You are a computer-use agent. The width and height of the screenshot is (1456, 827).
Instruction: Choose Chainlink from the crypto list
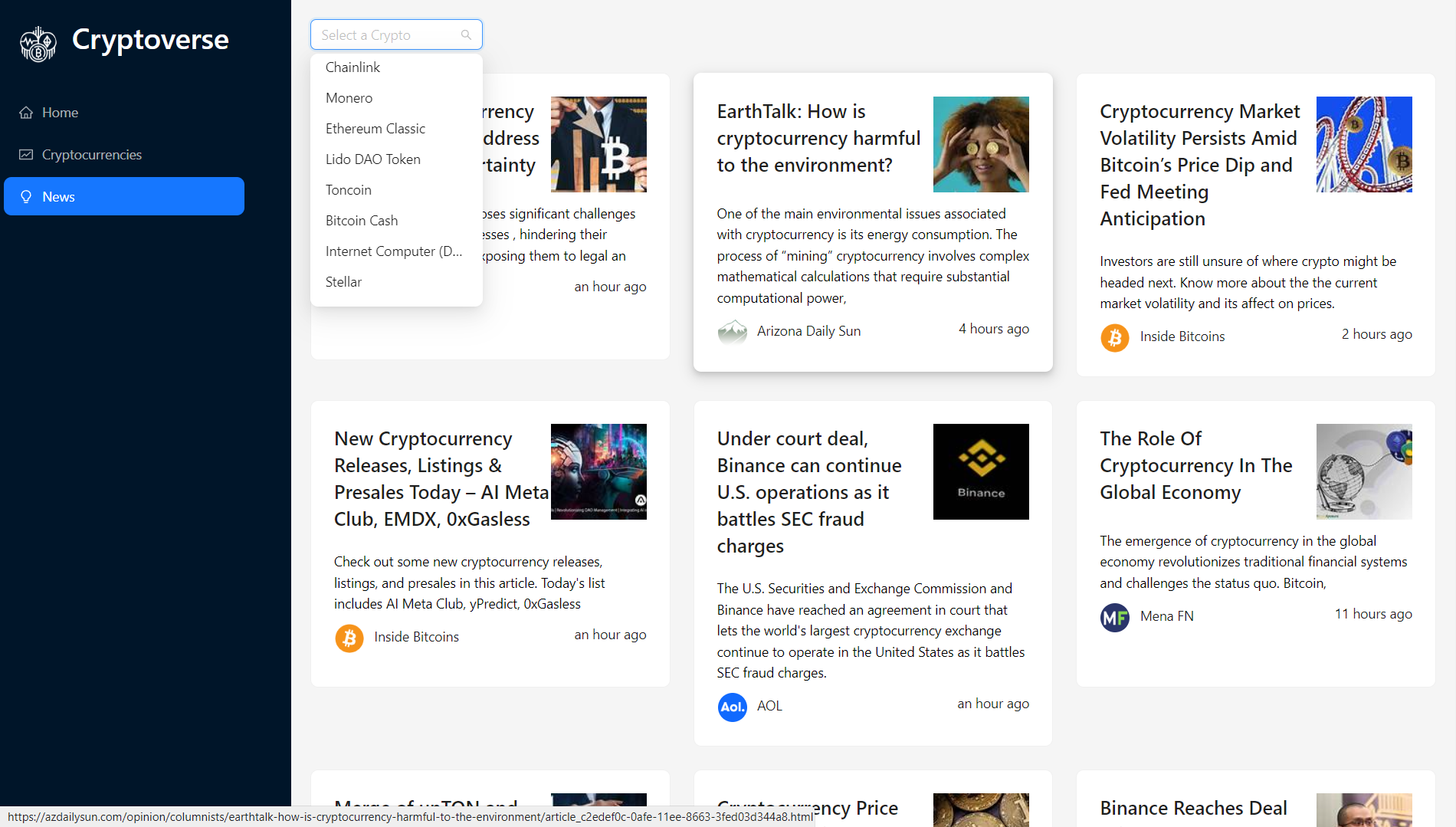pos(353,67)
